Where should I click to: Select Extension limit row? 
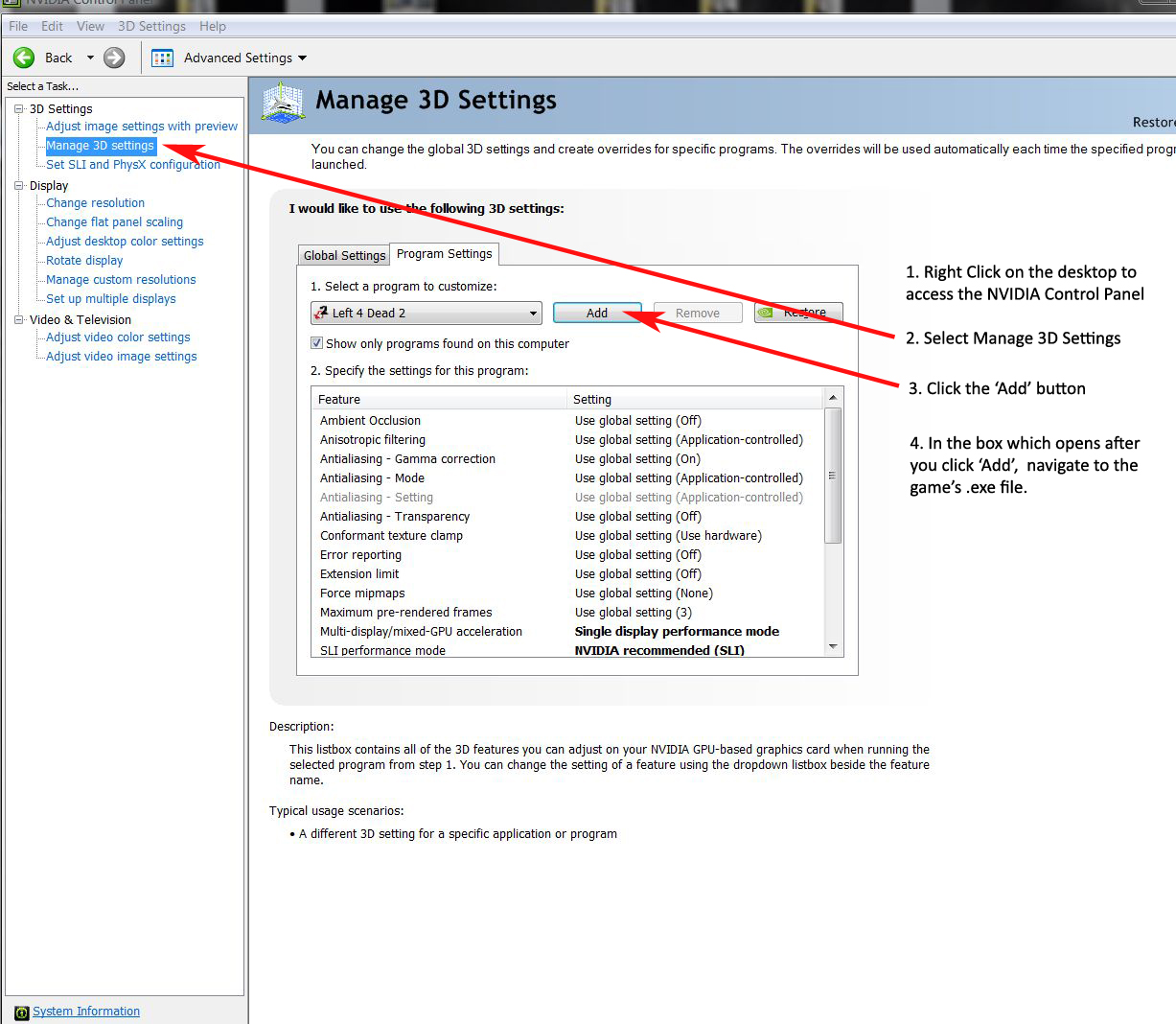[567, 573]
